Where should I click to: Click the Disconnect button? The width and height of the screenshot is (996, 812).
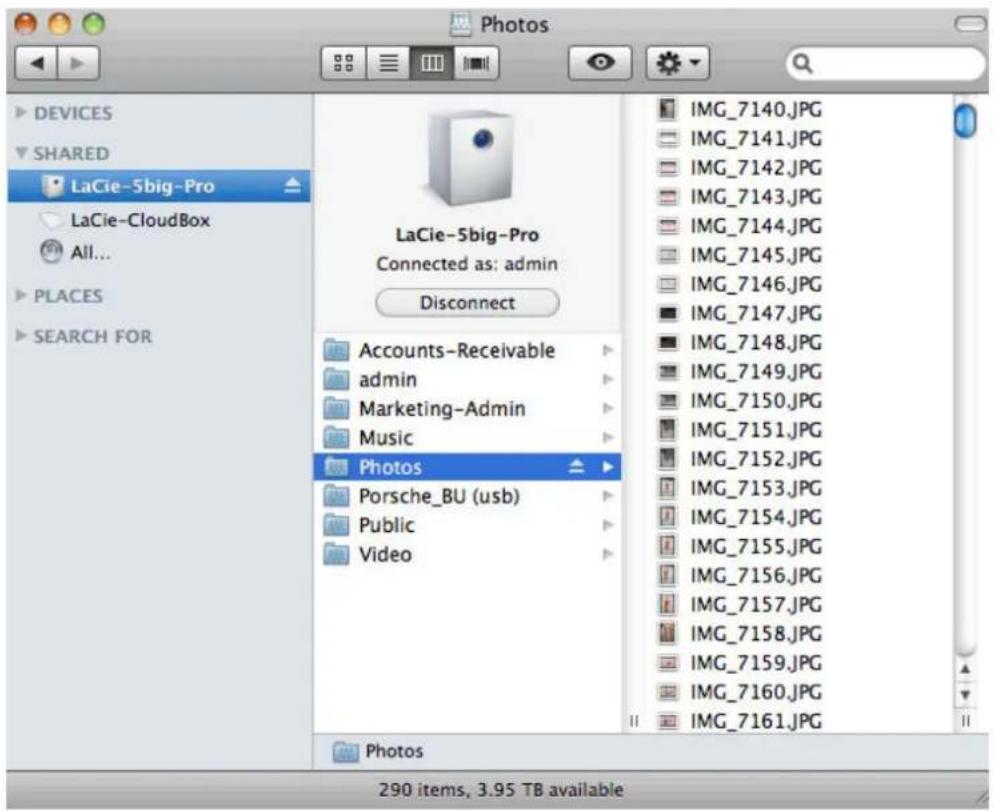pyautogui.click(x=468, y=302)
